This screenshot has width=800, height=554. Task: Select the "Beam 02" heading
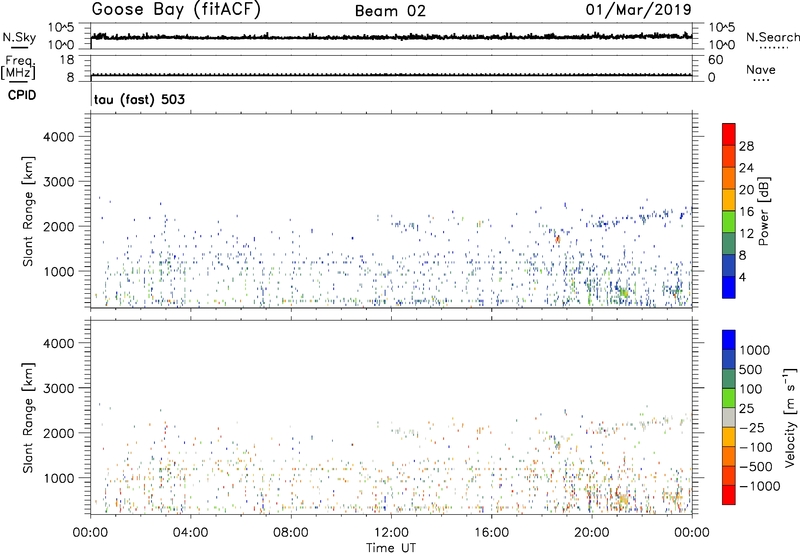point(390,11)
